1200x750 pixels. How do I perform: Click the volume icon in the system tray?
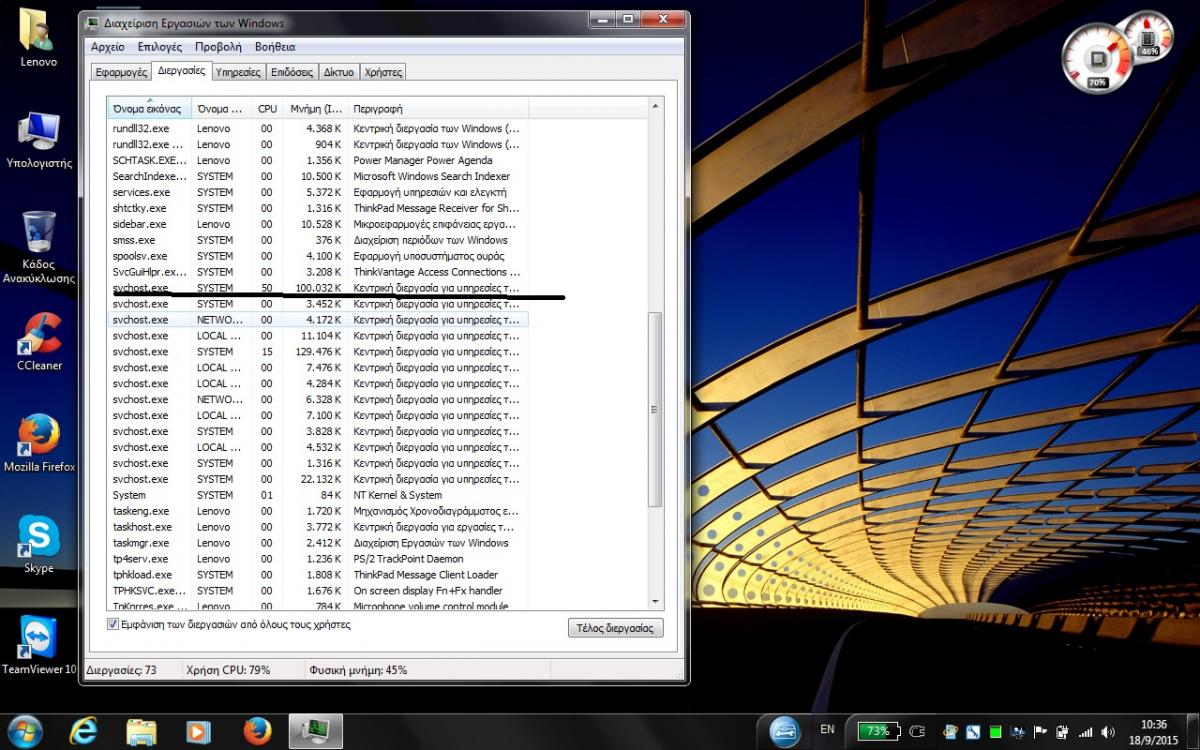tap(1107, 731)
